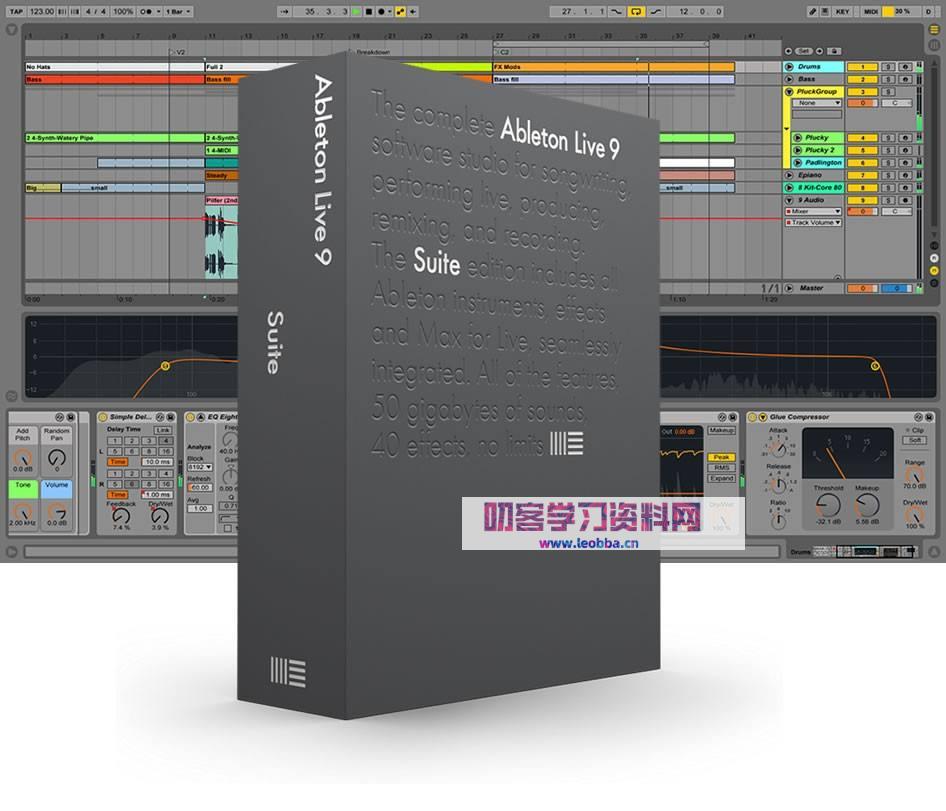Open the Track Volume control chooser

[x=813, y=223]
